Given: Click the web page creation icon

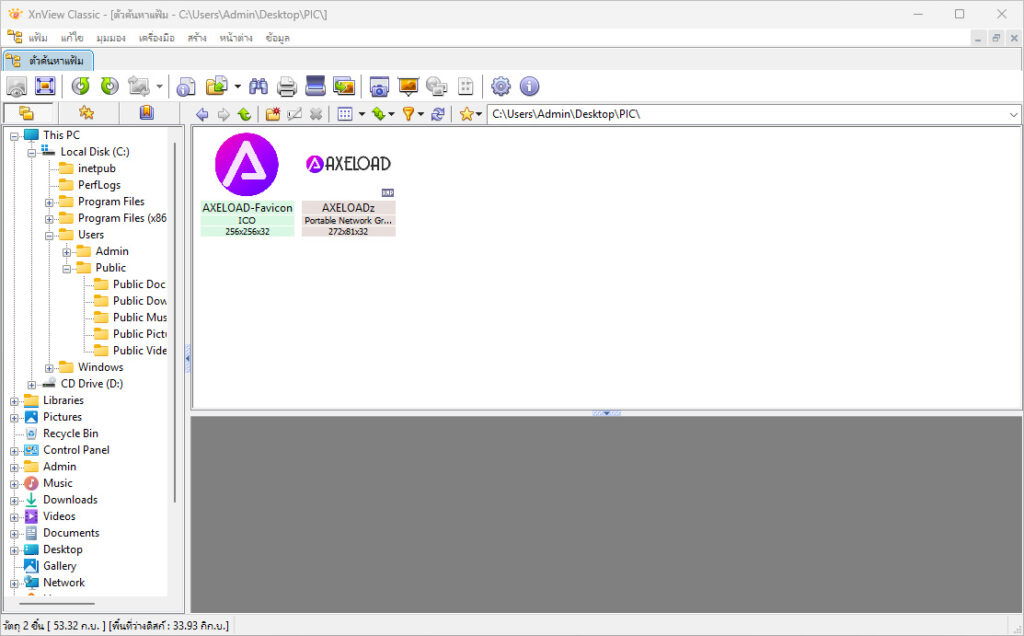Looking at the screenshot, I should coord(436,86).
